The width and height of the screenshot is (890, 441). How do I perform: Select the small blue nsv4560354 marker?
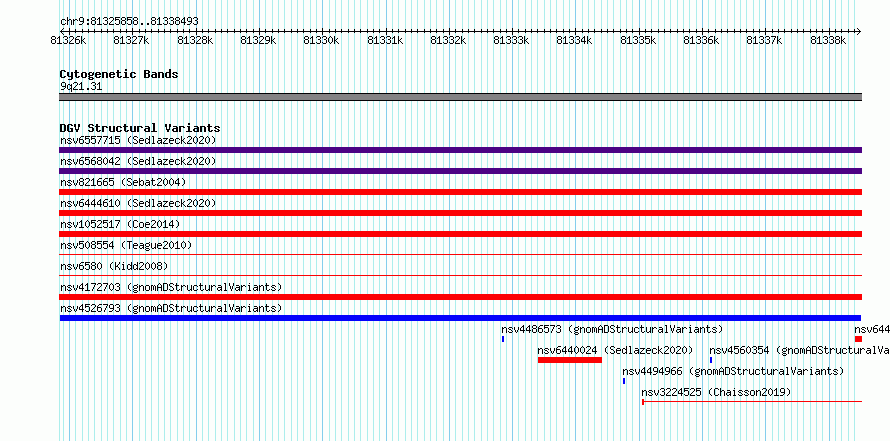[x=711, y=360]
